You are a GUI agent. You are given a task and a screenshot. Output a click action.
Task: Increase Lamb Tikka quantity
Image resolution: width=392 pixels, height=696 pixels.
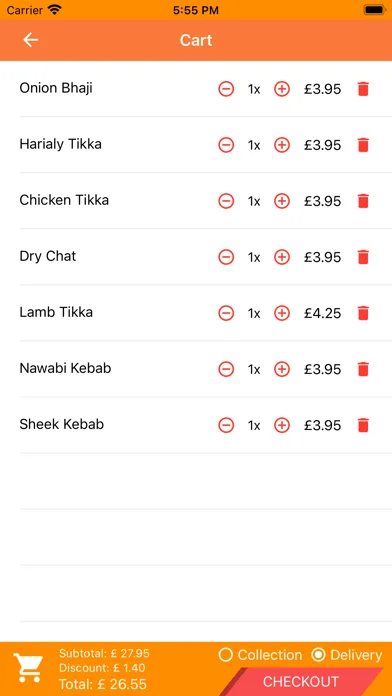pyautogui.click(x=281, y=313)
